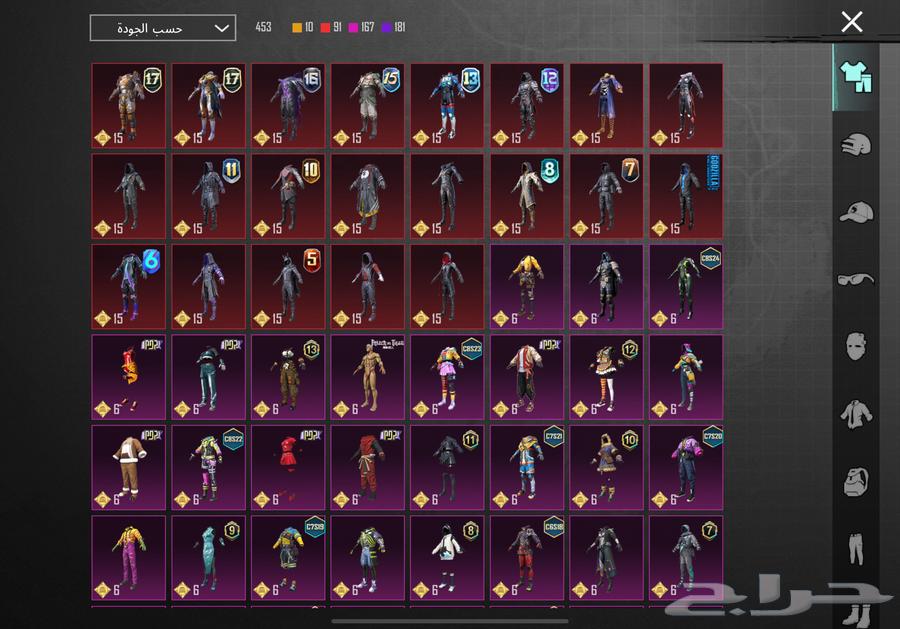Choose the outfit labeled GODZILLA
Viewport: 900px width, 629px height.
(x=686, y=196)
